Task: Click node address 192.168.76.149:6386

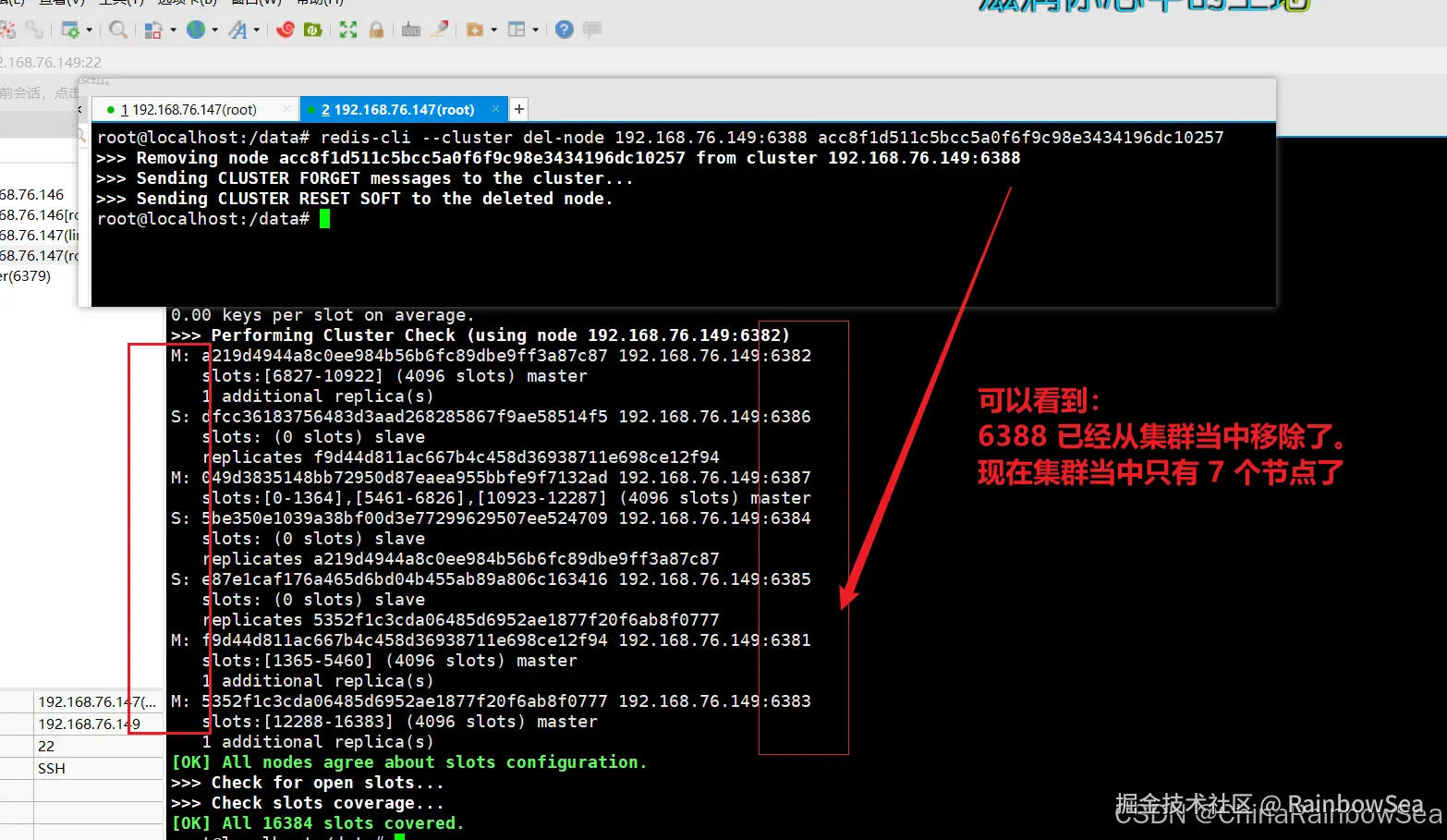Action: (x=714, y=417)
